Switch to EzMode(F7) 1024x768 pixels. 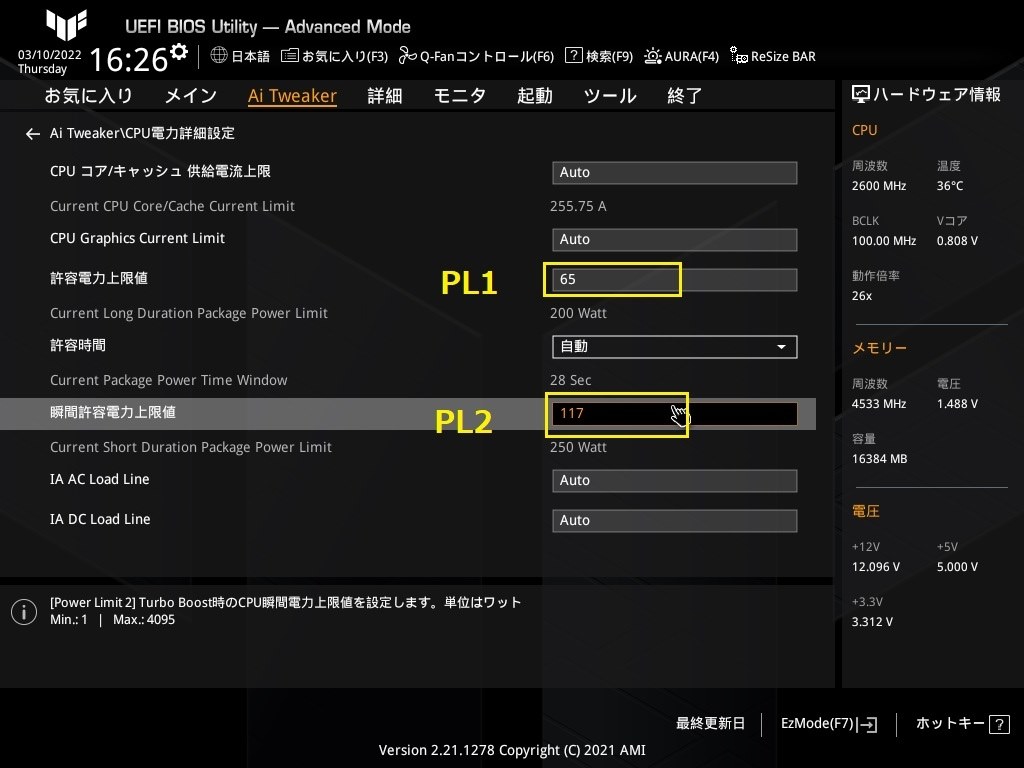829,724
